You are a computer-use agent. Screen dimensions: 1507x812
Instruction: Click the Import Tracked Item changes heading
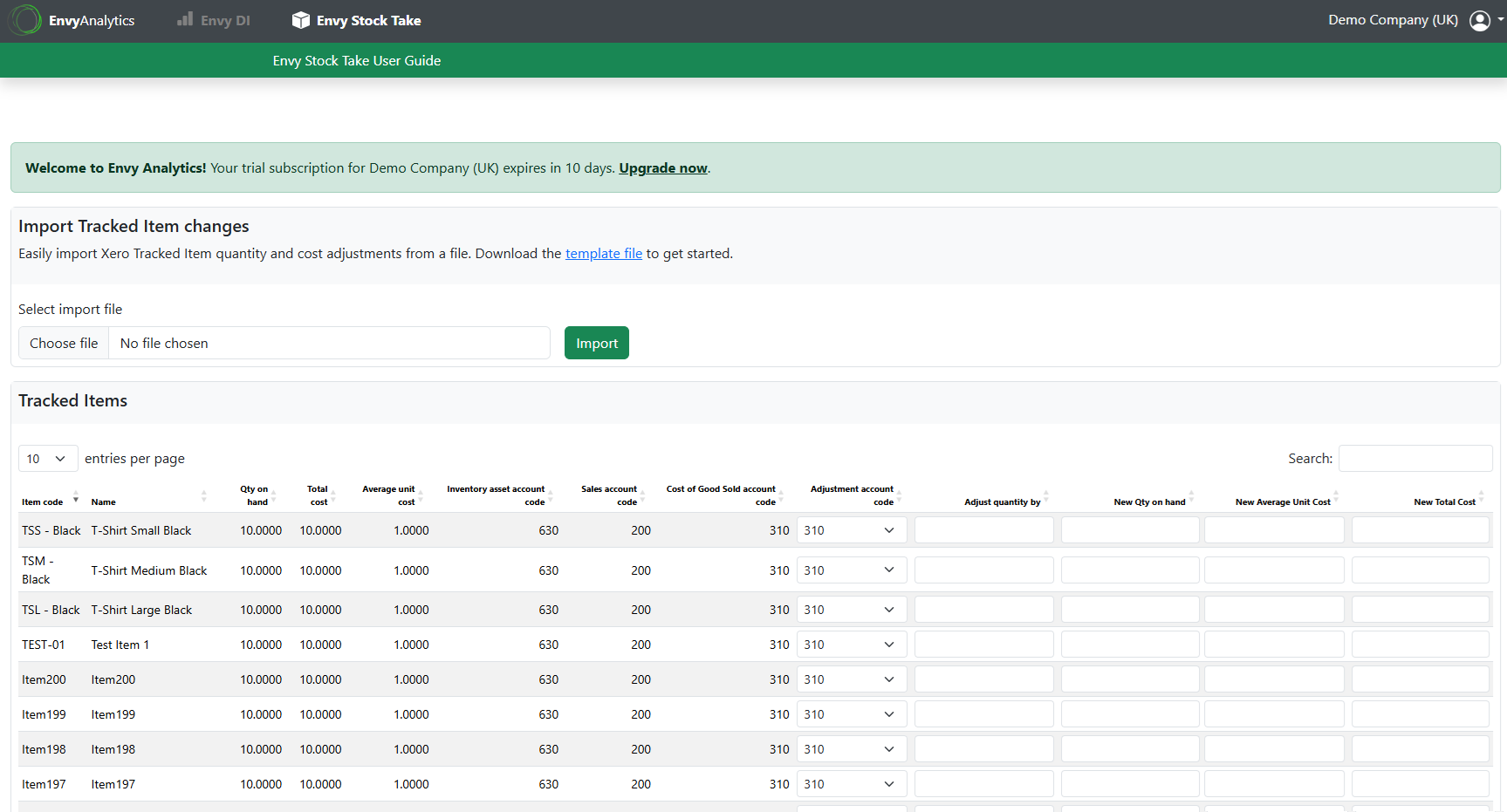point(134,226)
